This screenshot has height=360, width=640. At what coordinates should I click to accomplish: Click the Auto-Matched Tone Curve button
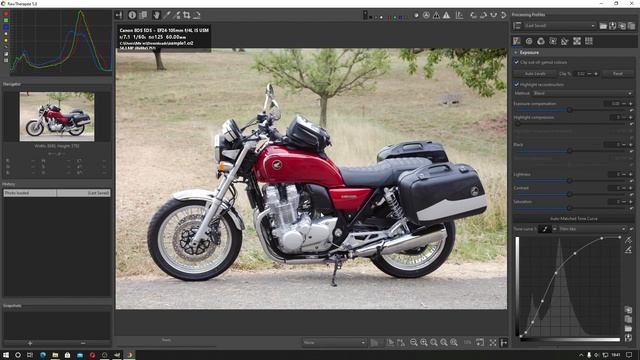coord(573,219)
